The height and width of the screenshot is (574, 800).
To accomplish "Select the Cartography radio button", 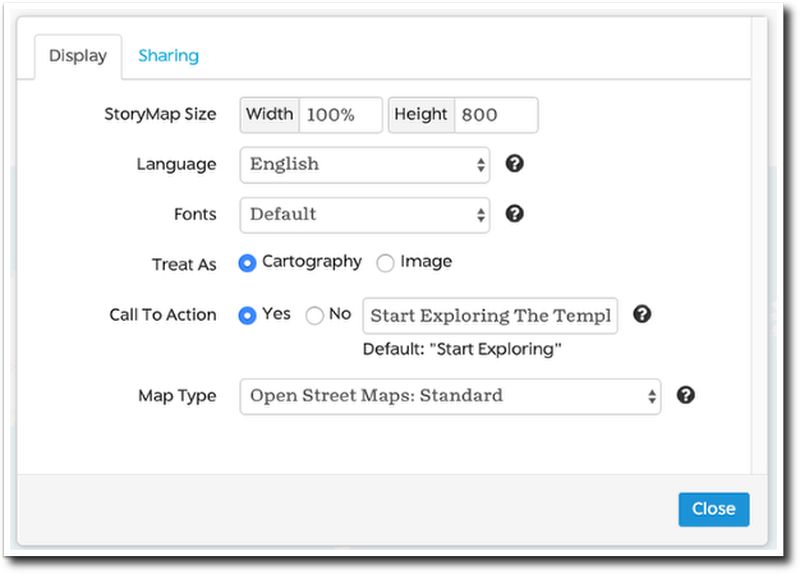I will (247, 263).
